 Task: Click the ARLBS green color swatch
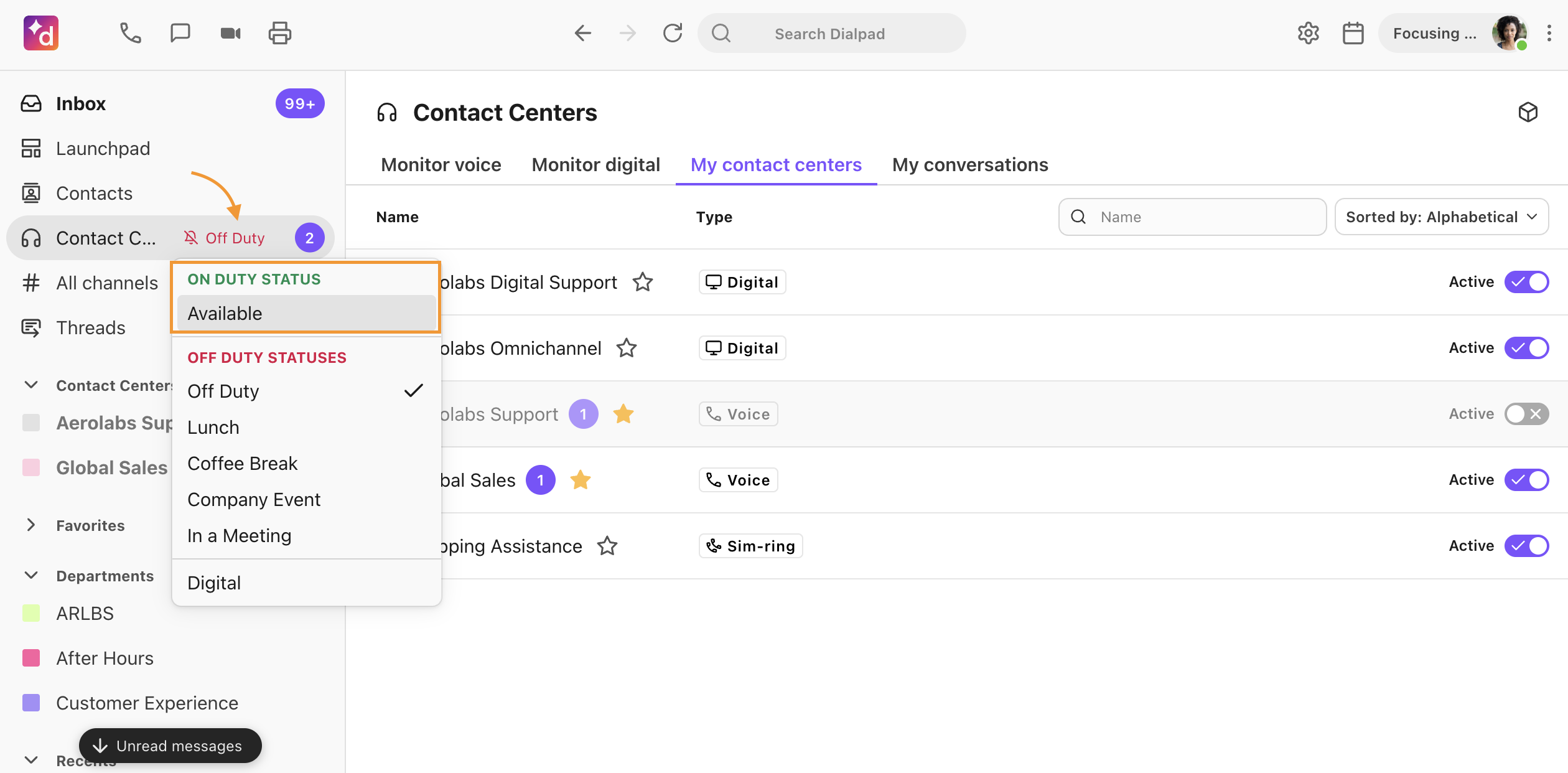(31, 613)
